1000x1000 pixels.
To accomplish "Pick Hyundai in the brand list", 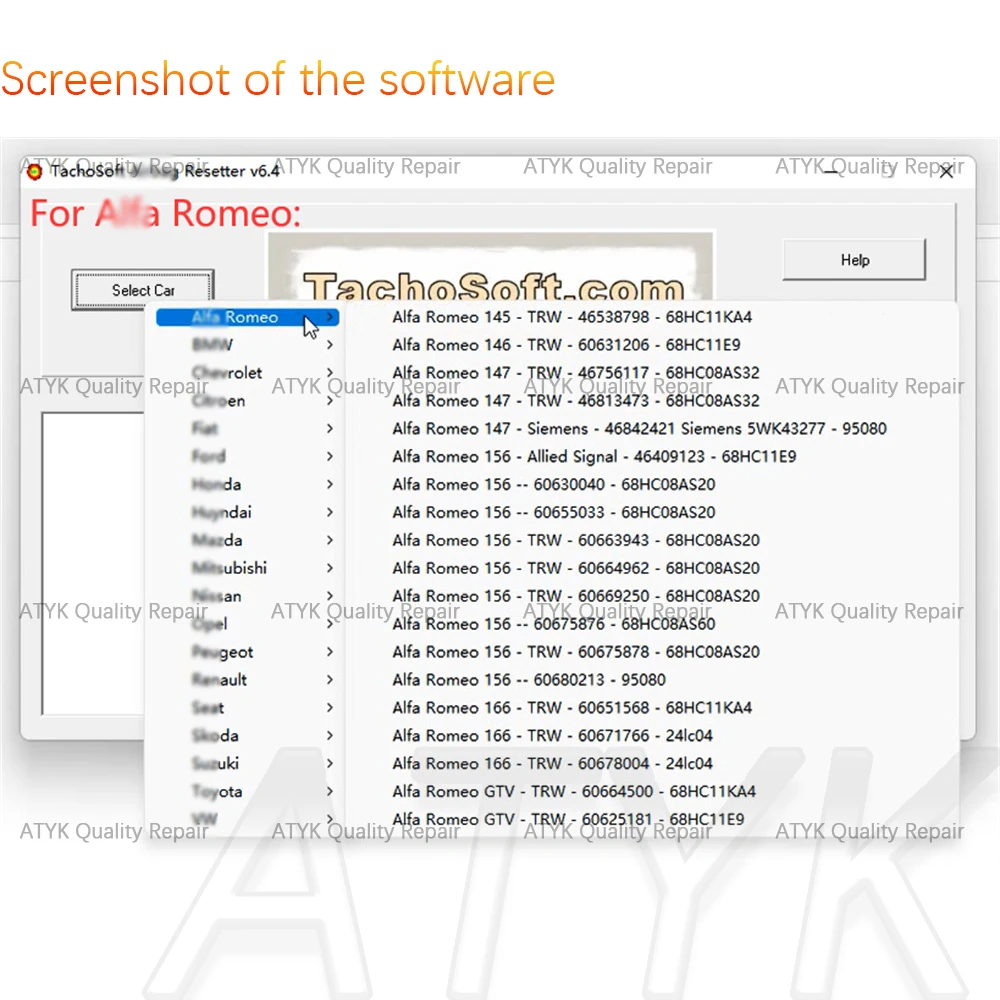I will (247, 512).
